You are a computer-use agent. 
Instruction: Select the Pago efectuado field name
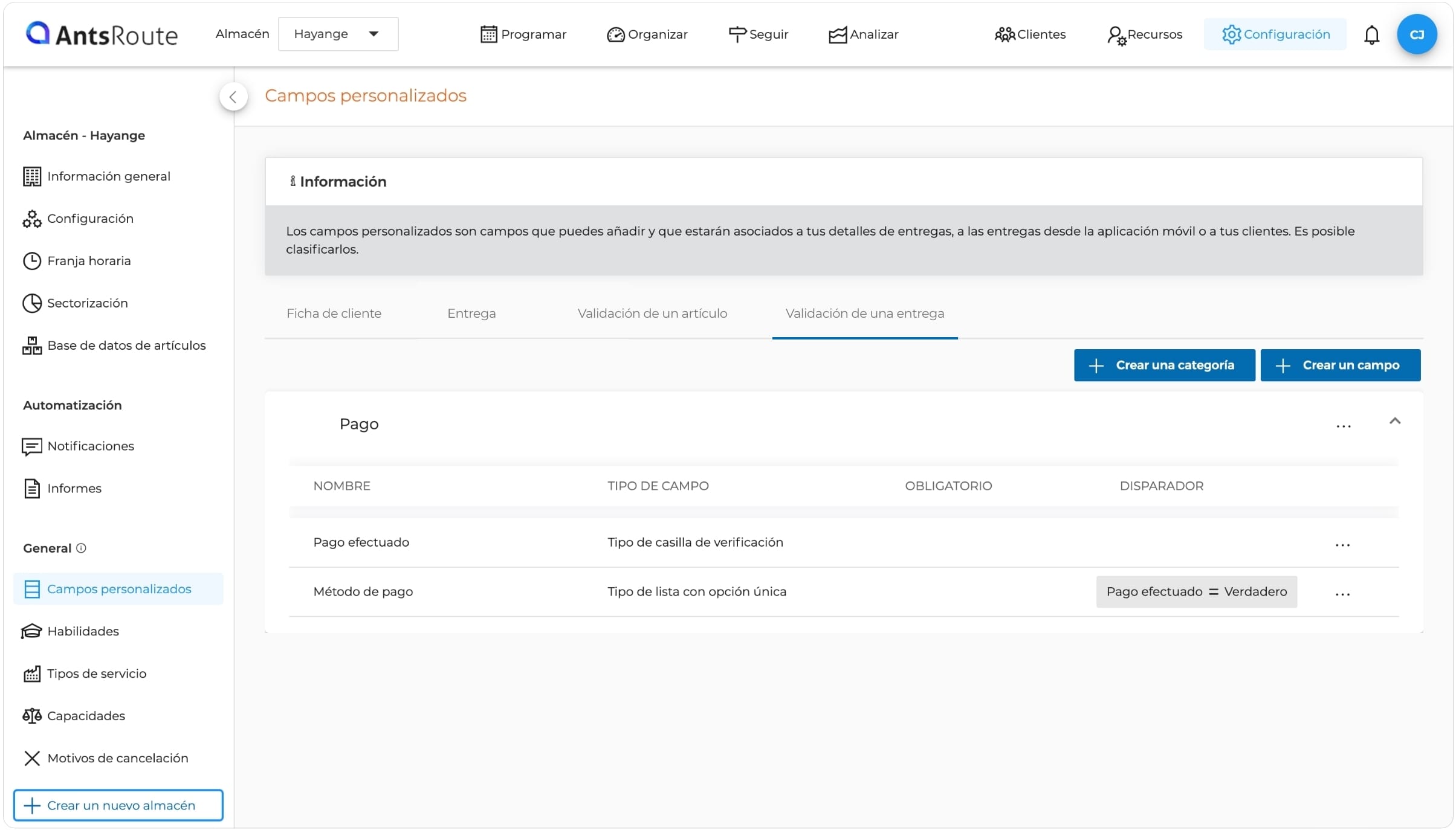pos(361,542)
